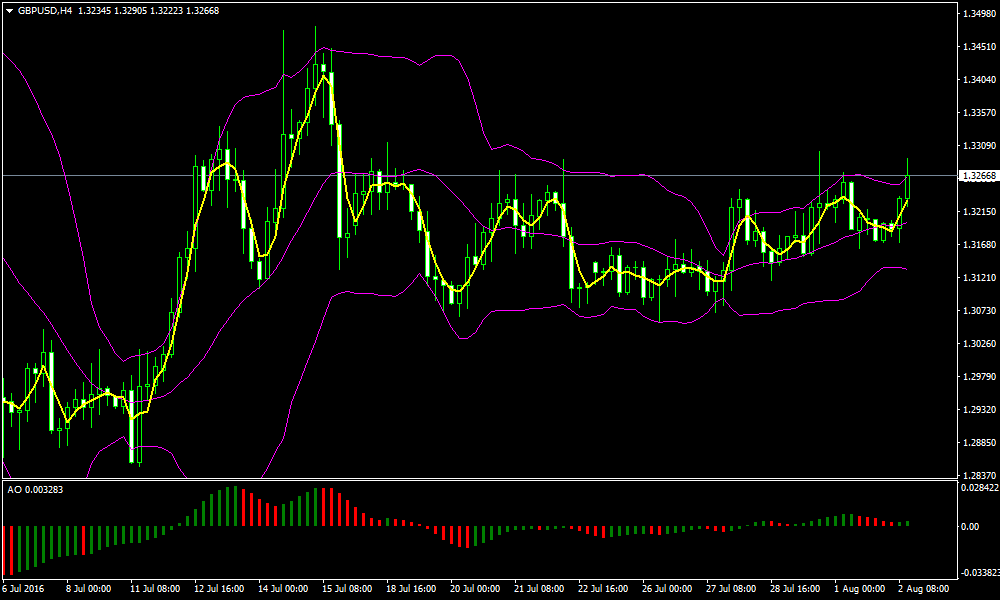Click the 20 Jul 00:00 time label
This screenshot has width=1000, height=600.
click(x=475, y=589)
